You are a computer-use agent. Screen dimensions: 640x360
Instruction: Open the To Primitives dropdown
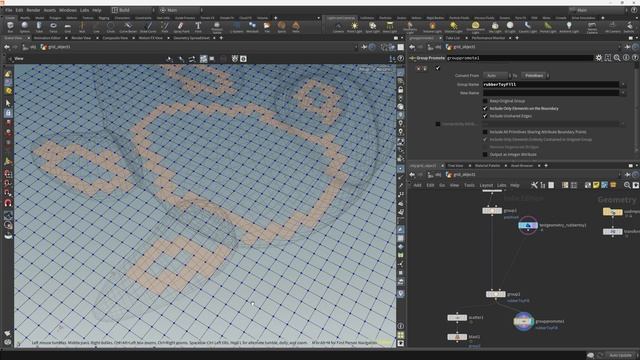[x=535, y=76]
